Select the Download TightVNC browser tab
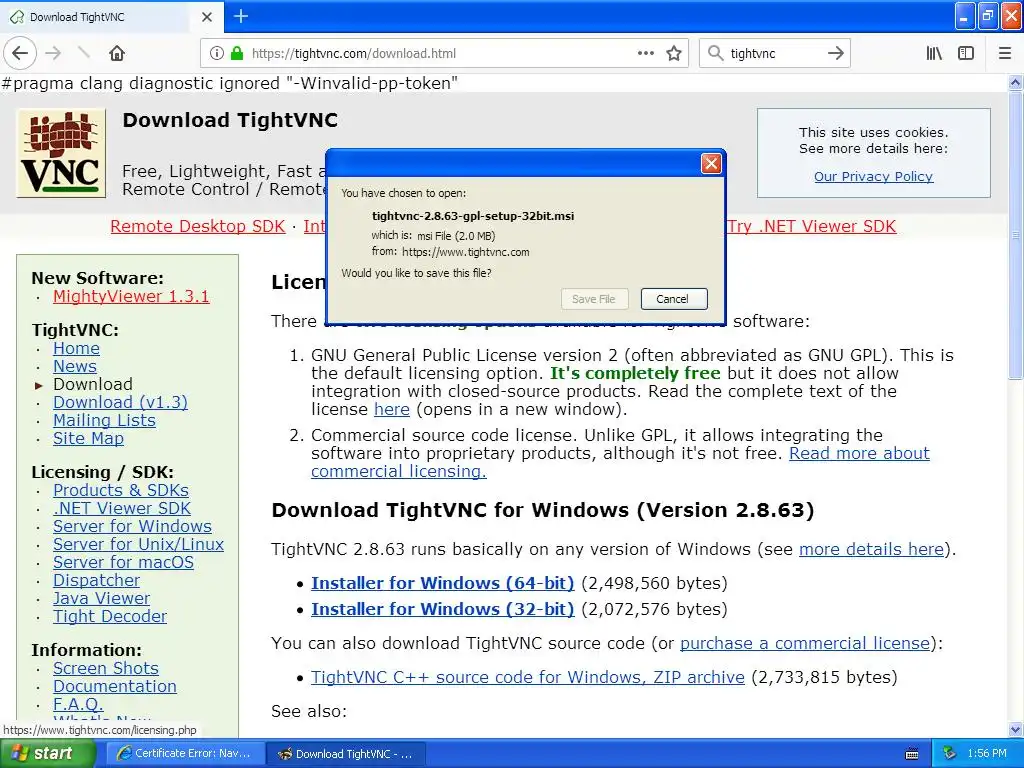The image size is (1024, 768). (x=111, y=17)
